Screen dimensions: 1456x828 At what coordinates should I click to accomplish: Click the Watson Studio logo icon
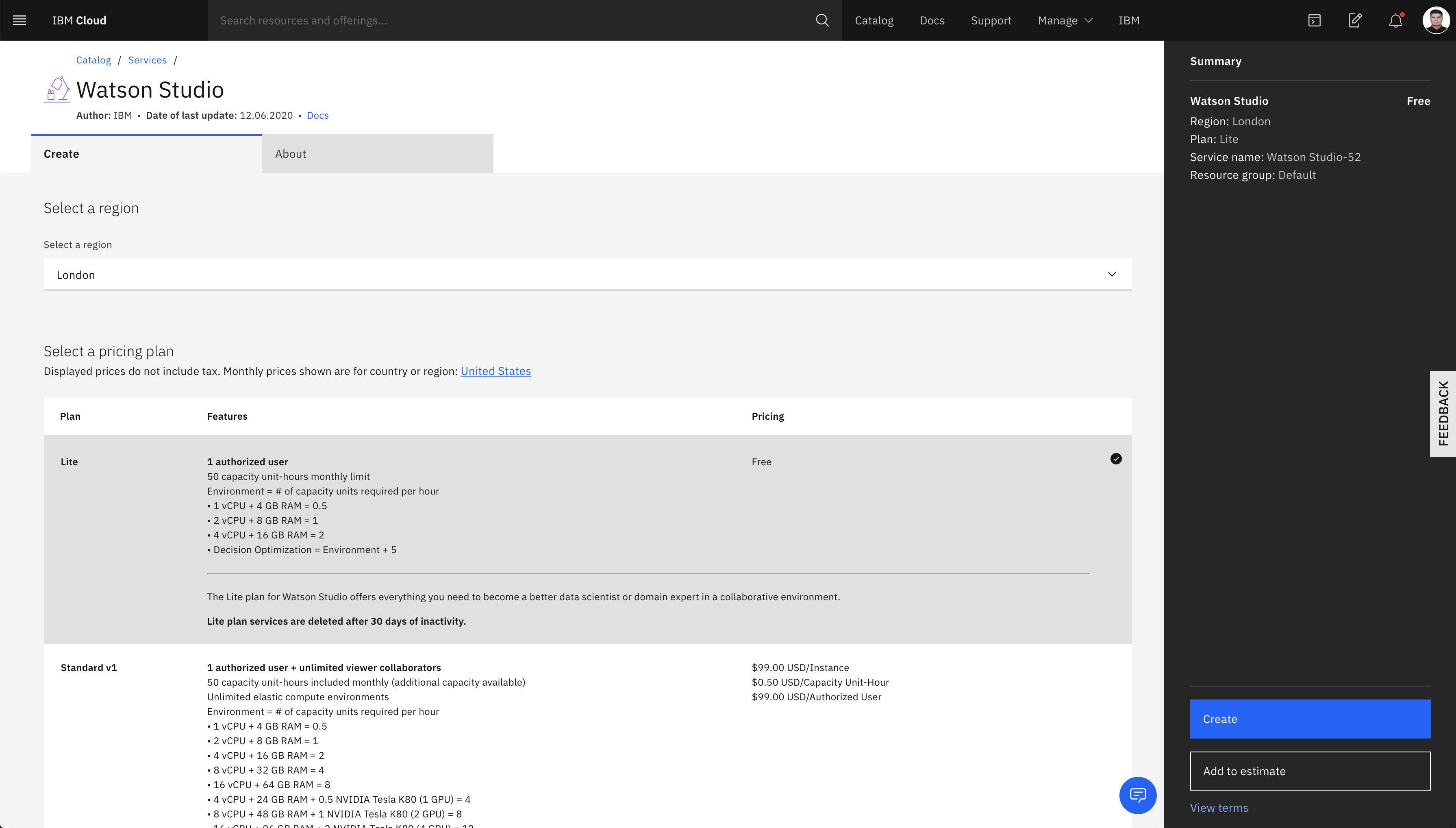57,90
